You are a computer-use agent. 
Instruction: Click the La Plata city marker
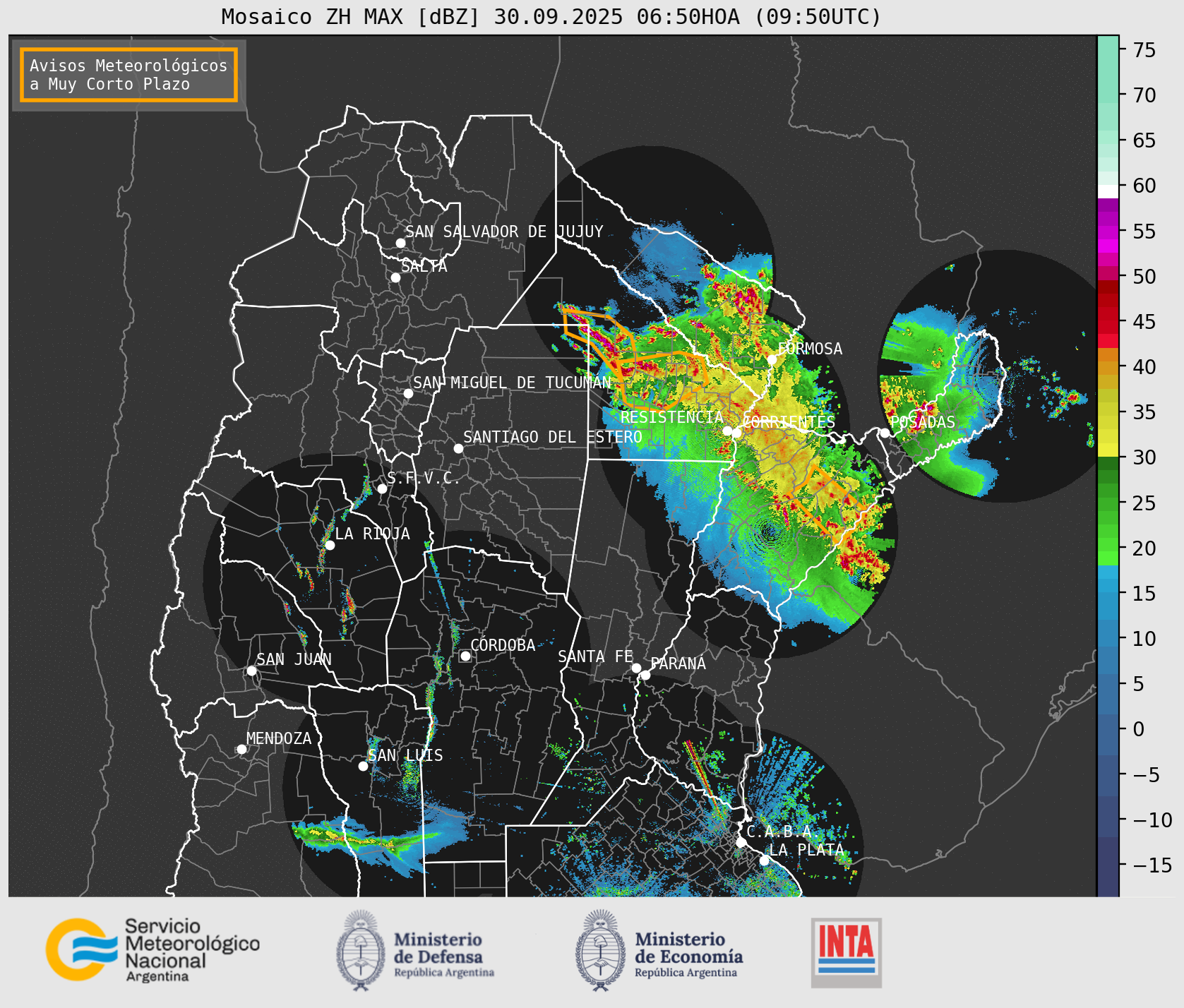(x=764, y=860)
